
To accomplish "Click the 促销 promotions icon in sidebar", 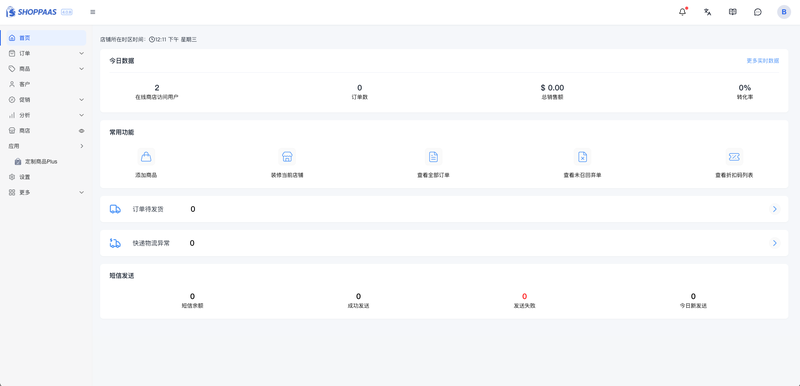I will (12, 99).
